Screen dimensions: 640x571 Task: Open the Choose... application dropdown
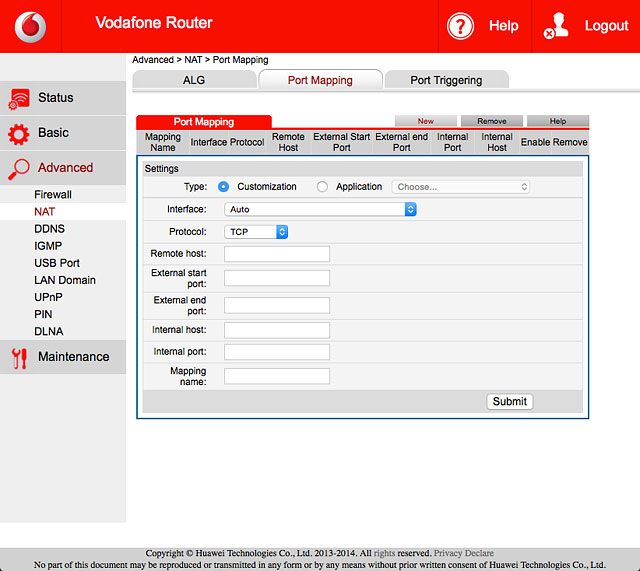[x=460, y=187]
